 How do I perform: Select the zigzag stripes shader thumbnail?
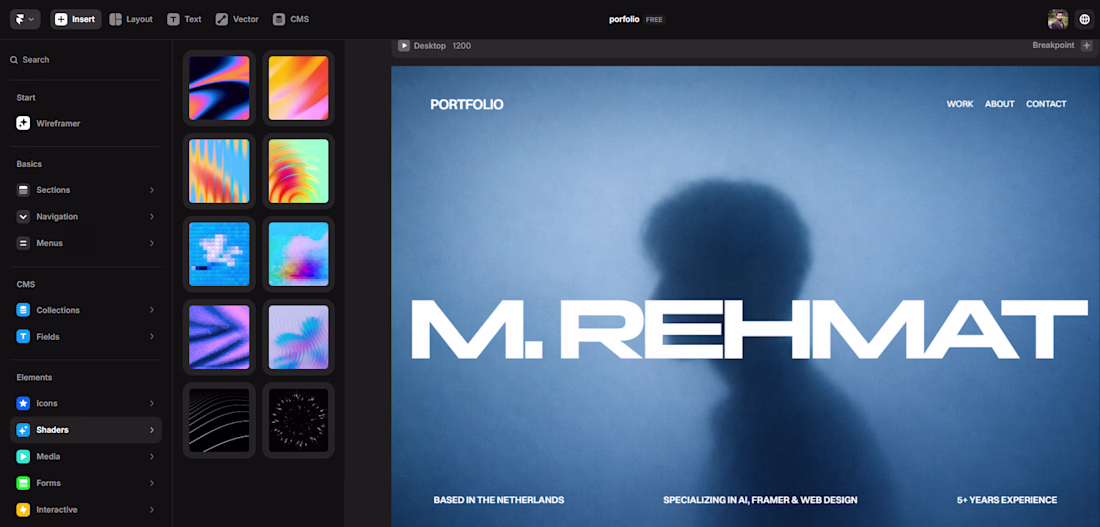[219, 171]
